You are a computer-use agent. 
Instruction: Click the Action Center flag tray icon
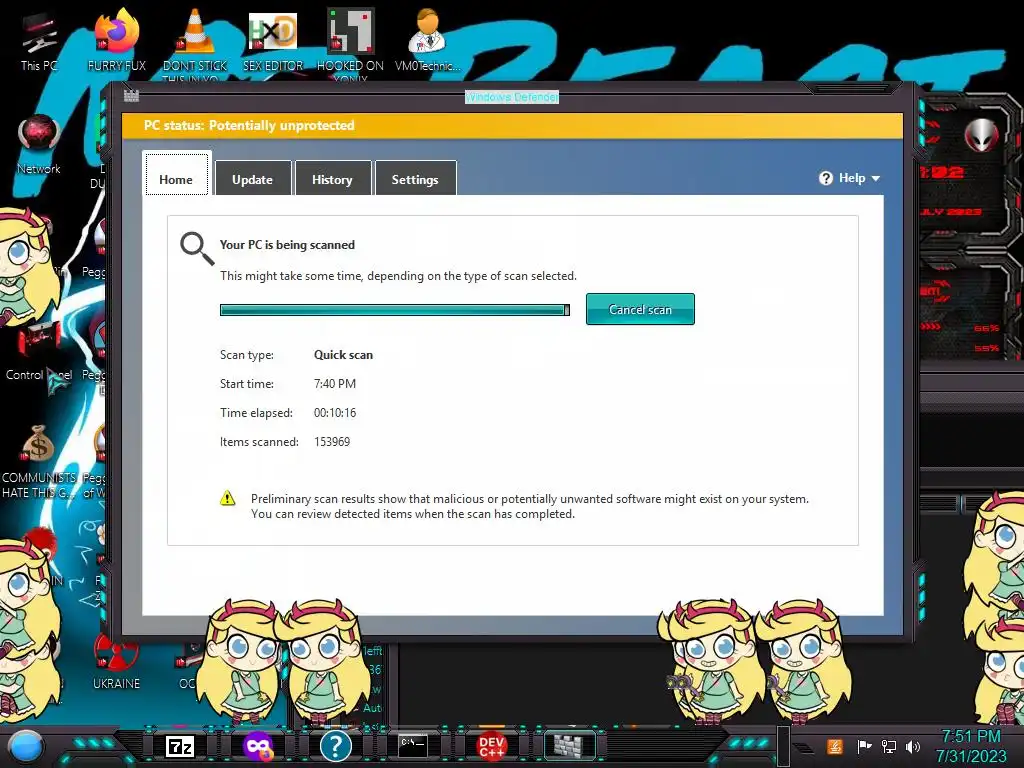864,746
